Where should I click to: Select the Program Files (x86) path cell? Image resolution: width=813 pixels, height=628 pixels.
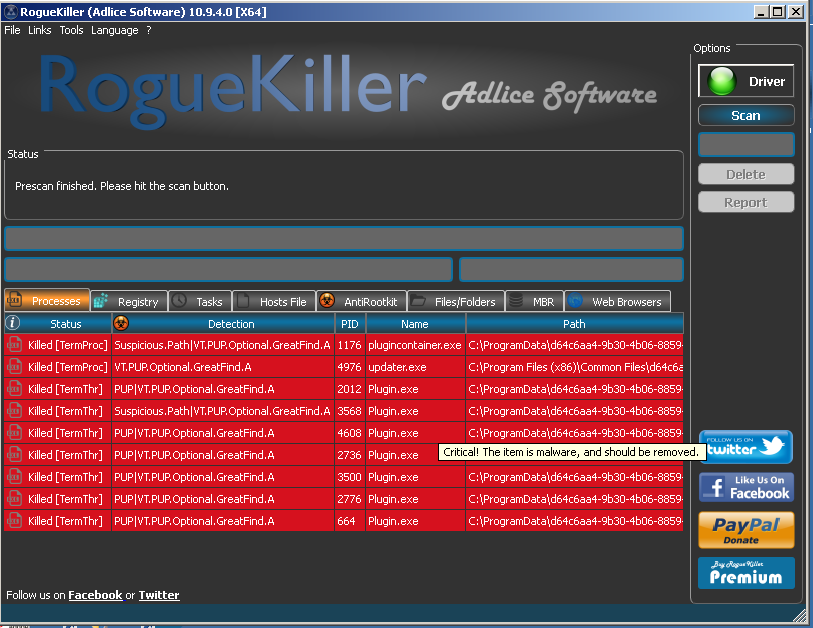pyautogui.click(x=574, y=367)
